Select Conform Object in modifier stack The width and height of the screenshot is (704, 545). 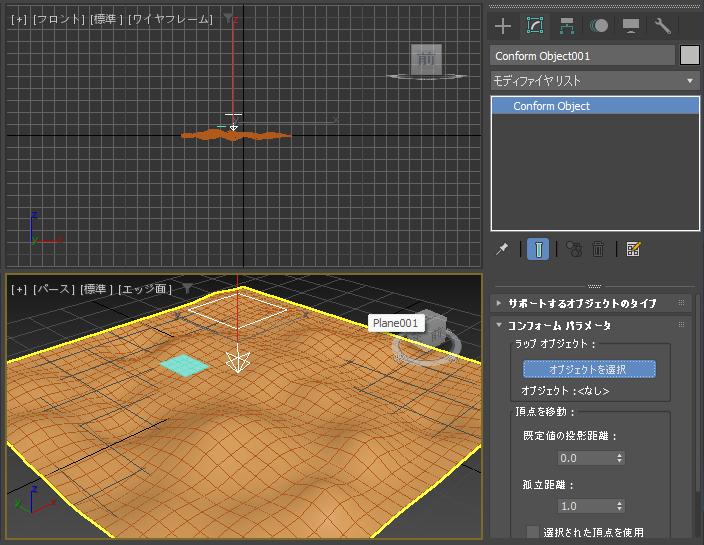pos(595,106)
